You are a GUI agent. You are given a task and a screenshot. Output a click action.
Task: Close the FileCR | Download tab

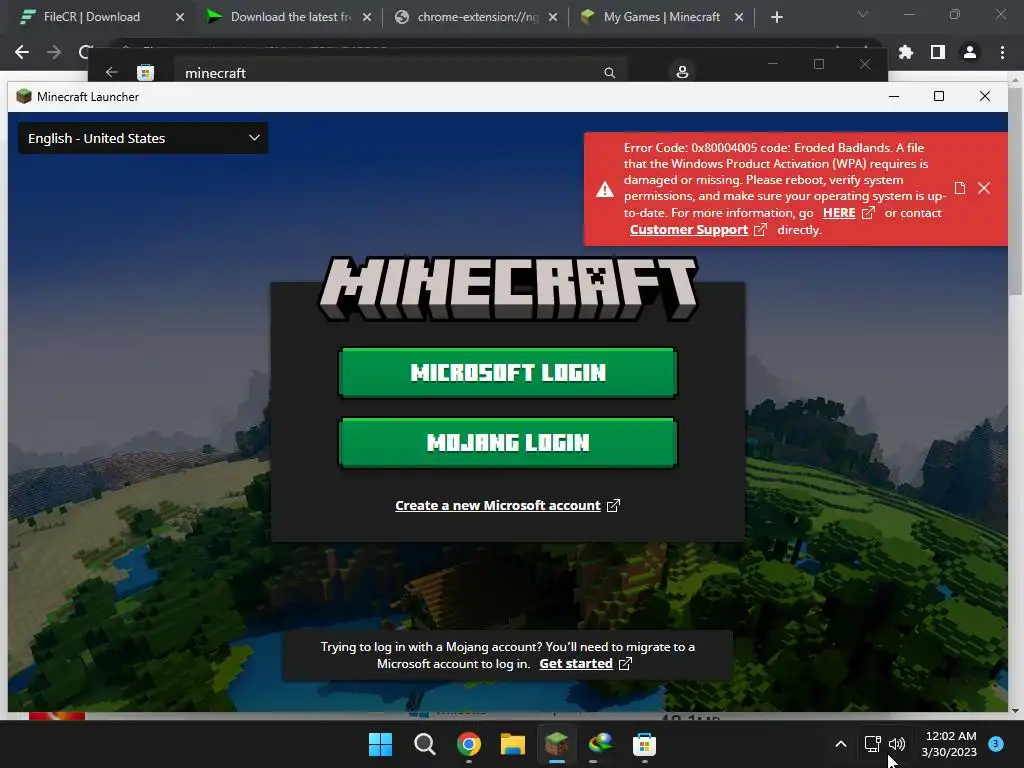click(180, 17)
